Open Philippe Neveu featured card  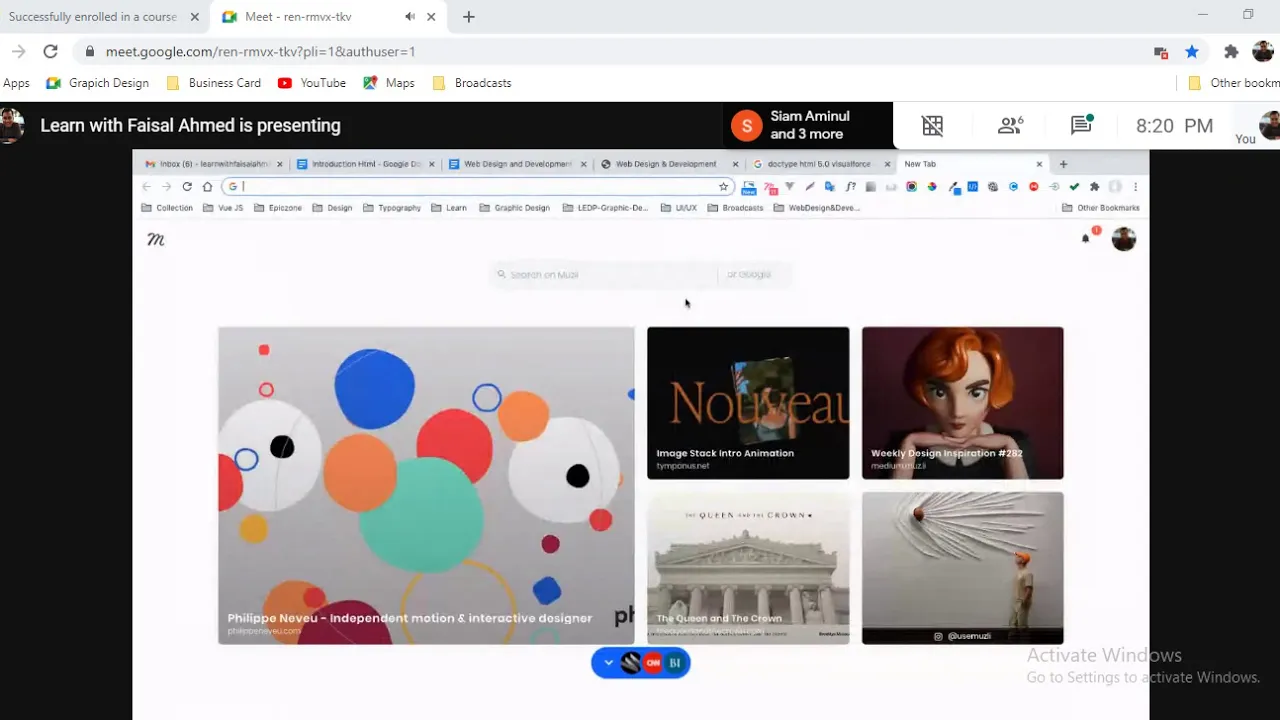426,485
